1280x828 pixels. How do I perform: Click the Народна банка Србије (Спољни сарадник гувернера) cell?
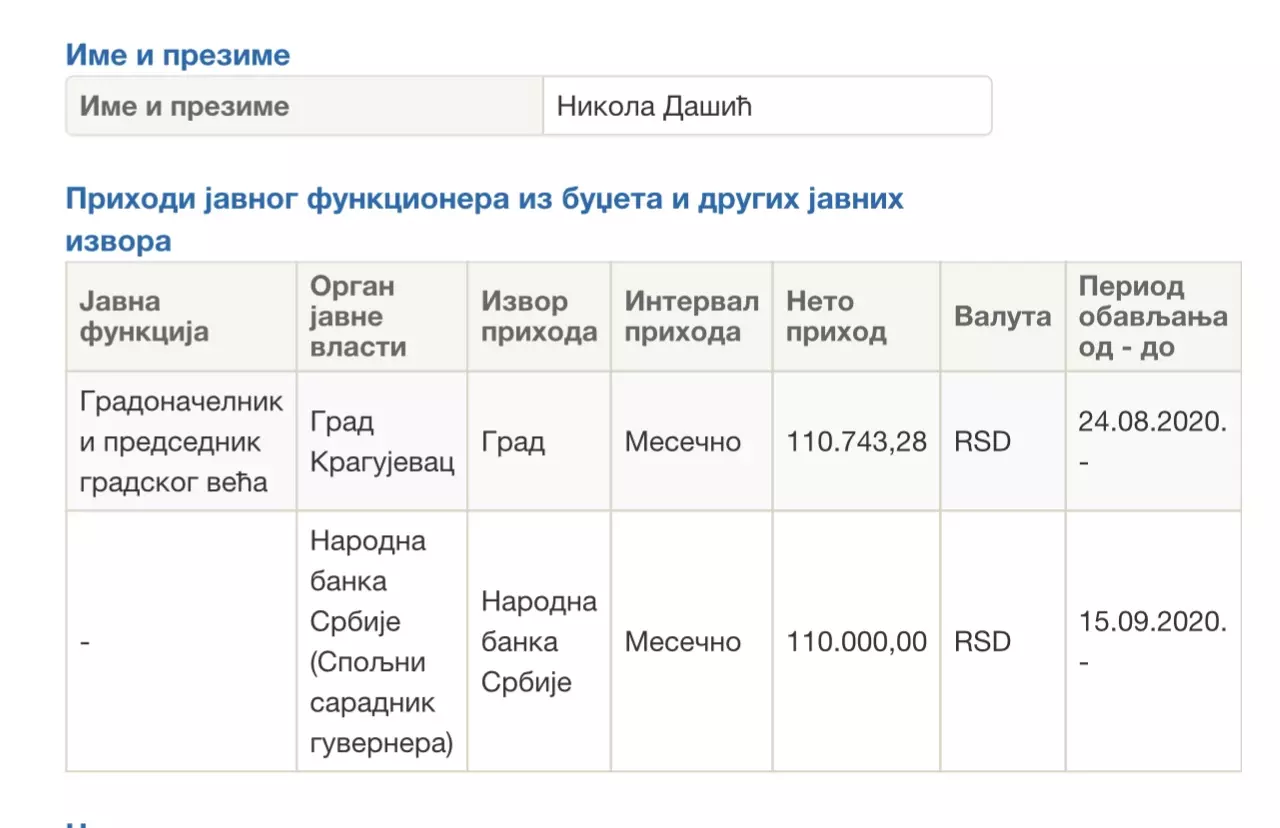coord(381,641)
